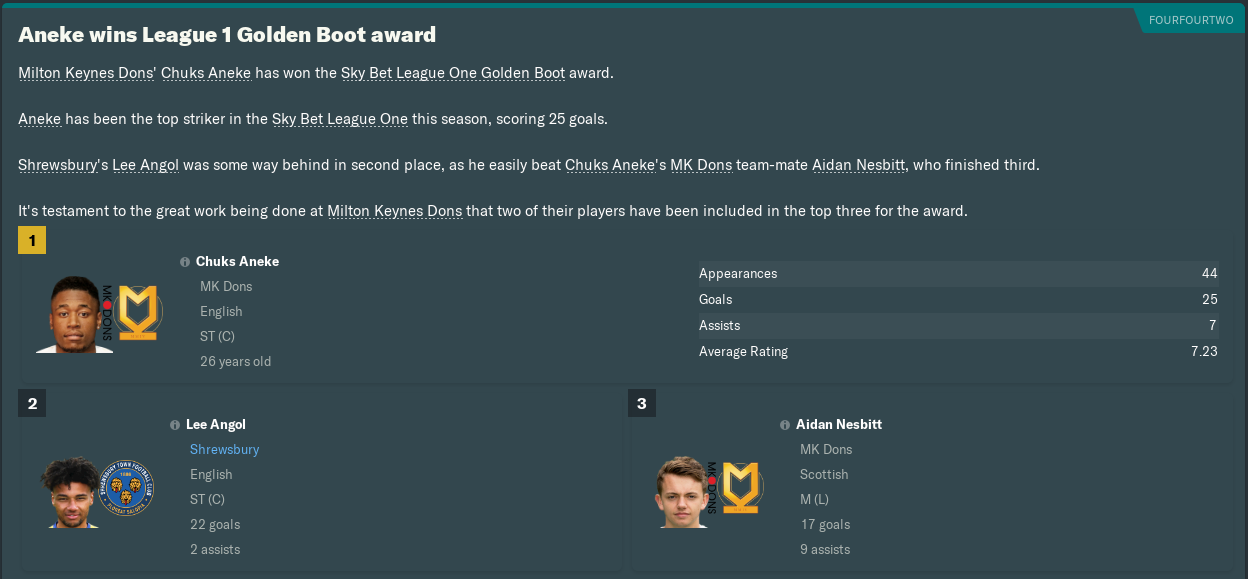
Task: Click the FOURFOURTWO source tag
Action: [1191, 20]
